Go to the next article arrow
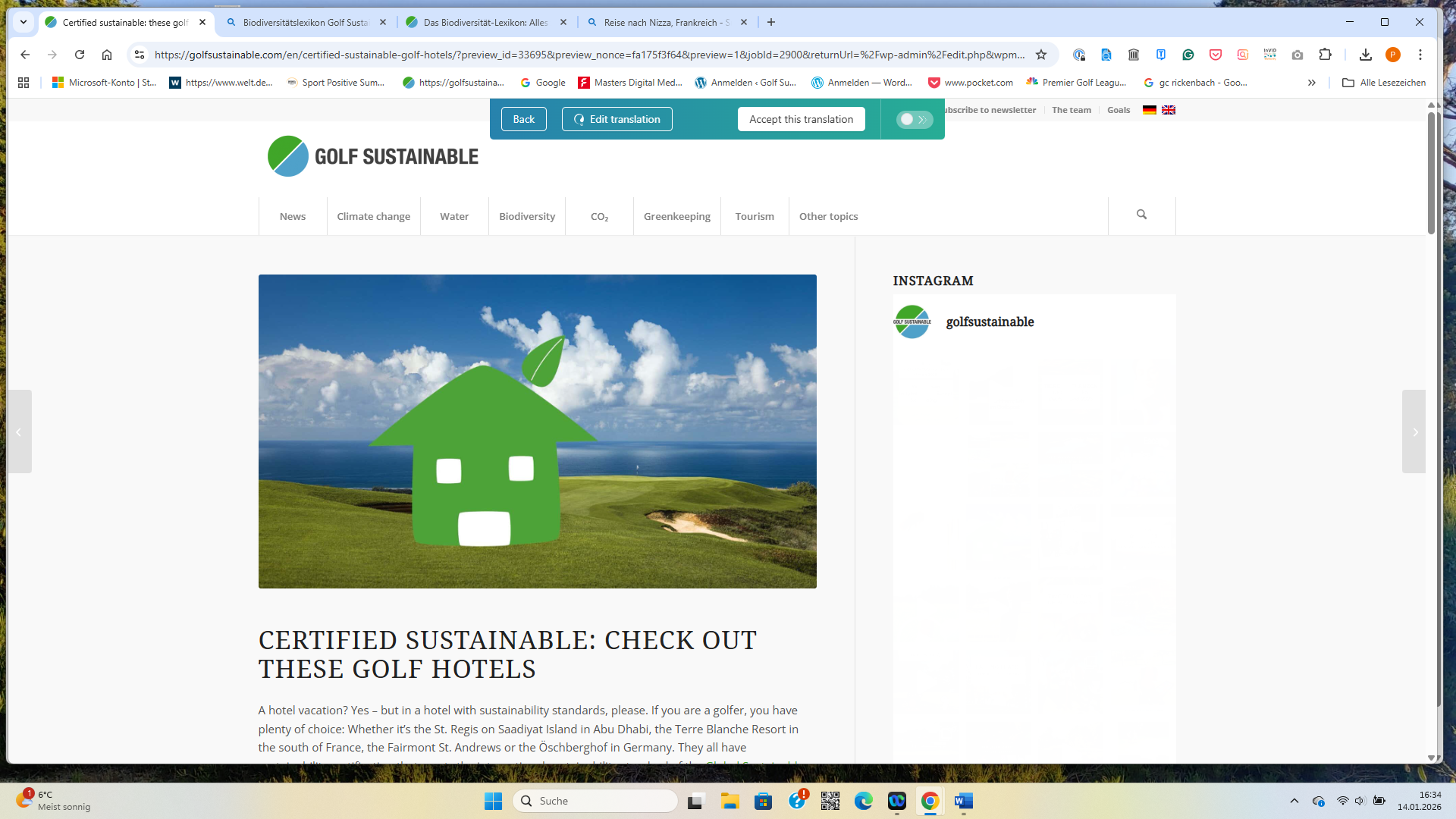The height and width of the screenshot is (819, 1456). pyautogui.click(x=1414, y=431)
